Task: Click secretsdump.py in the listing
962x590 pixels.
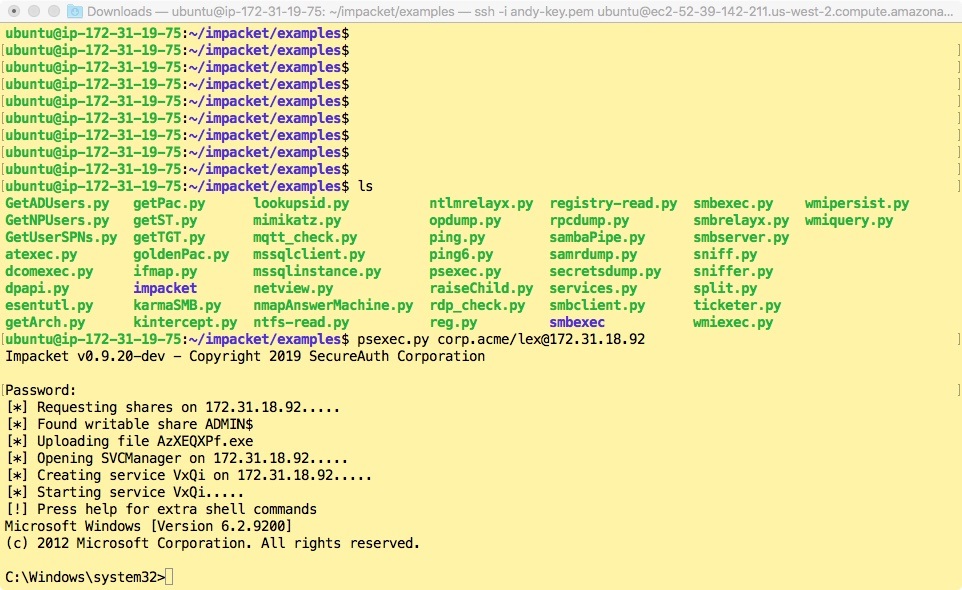Action: click(605, 272)
